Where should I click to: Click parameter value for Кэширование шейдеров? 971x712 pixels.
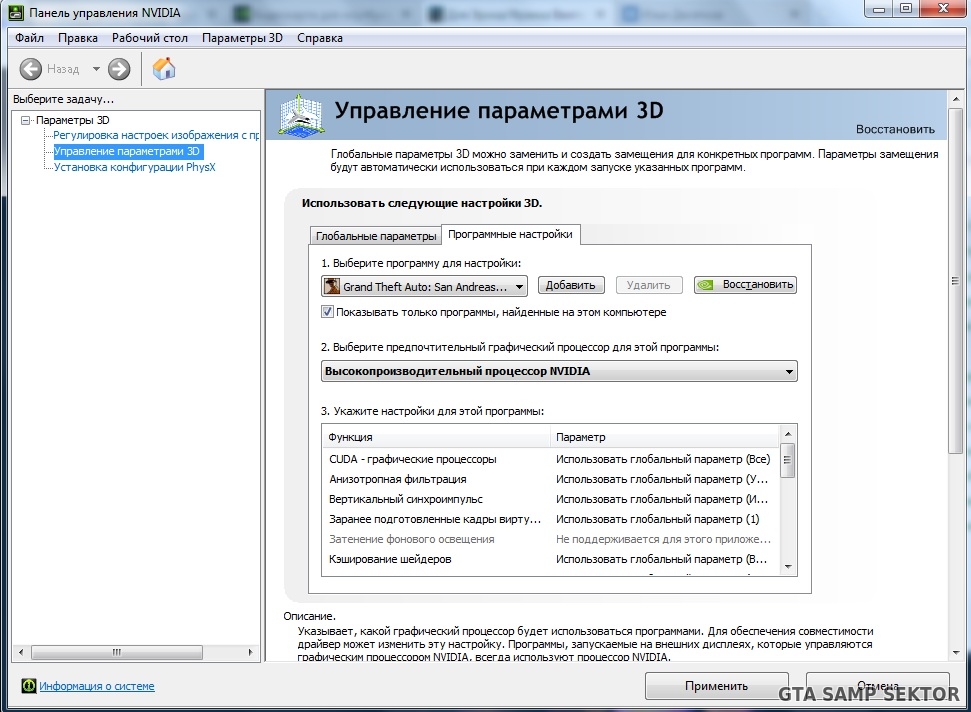coord(661,559)
